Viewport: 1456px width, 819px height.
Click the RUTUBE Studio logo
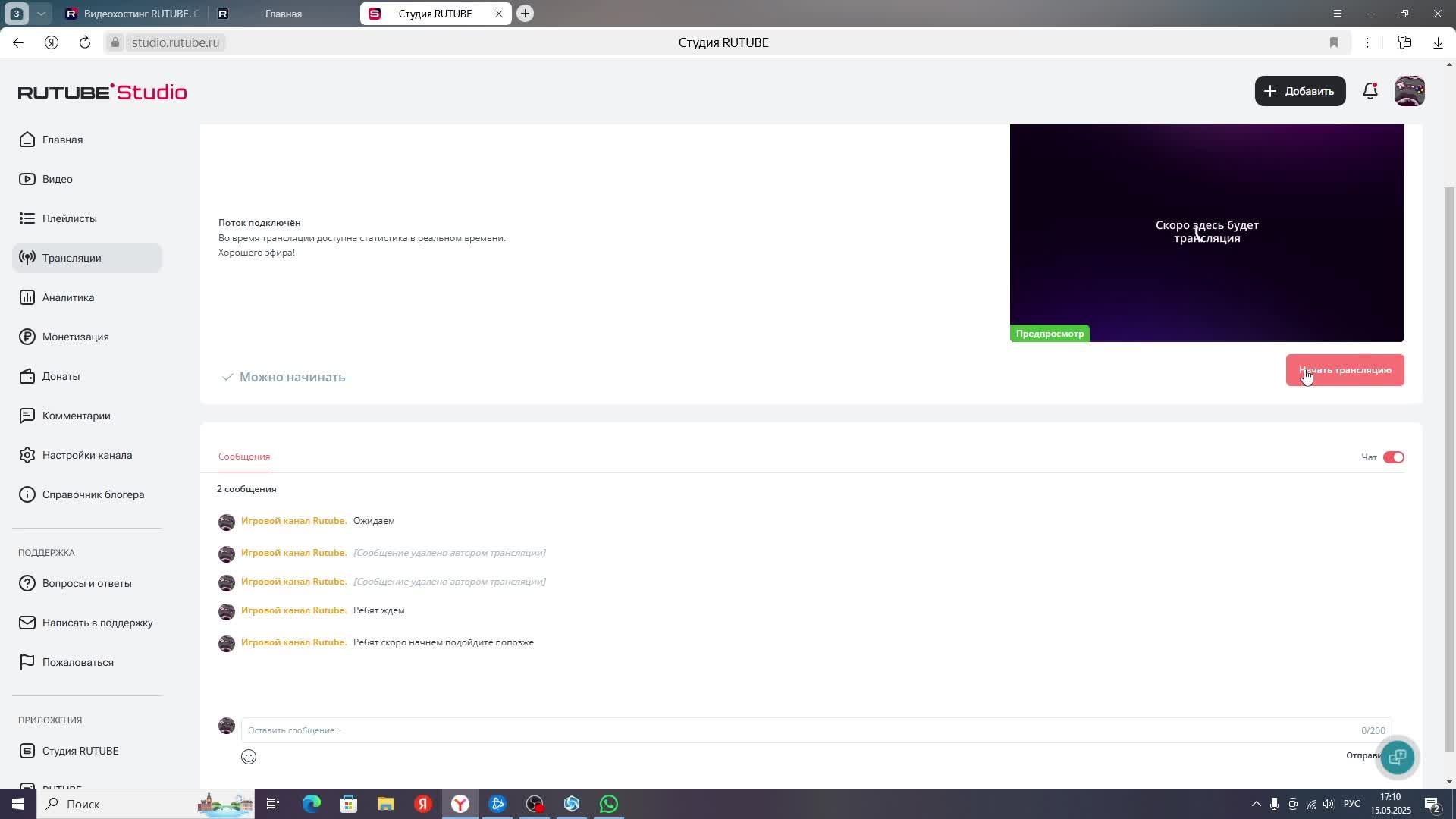tap(102, 92)
